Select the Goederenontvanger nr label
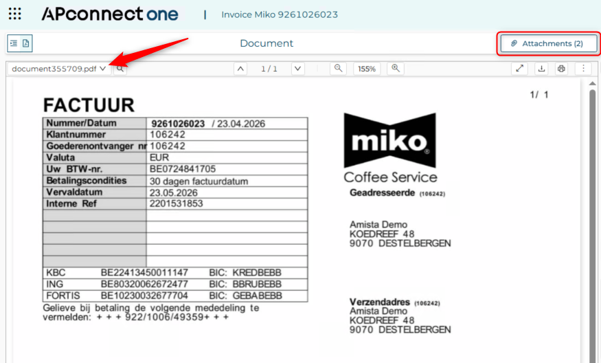 click(97, 146)
